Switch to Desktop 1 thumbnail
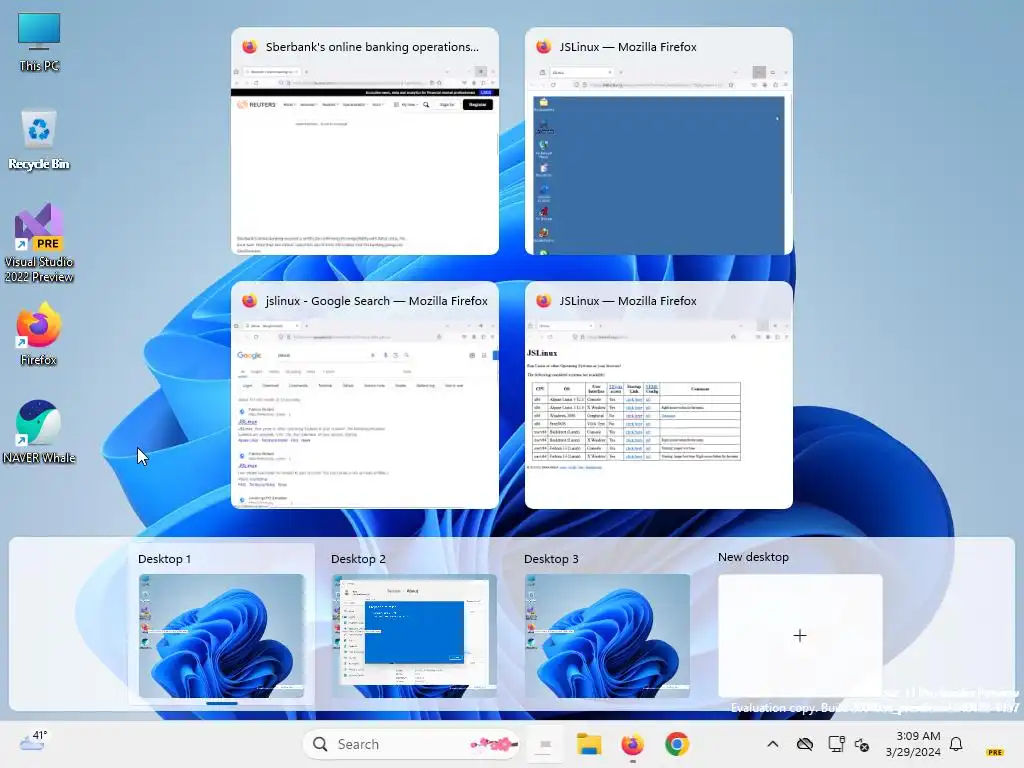The image size is (1024, 768). (221, 635)
